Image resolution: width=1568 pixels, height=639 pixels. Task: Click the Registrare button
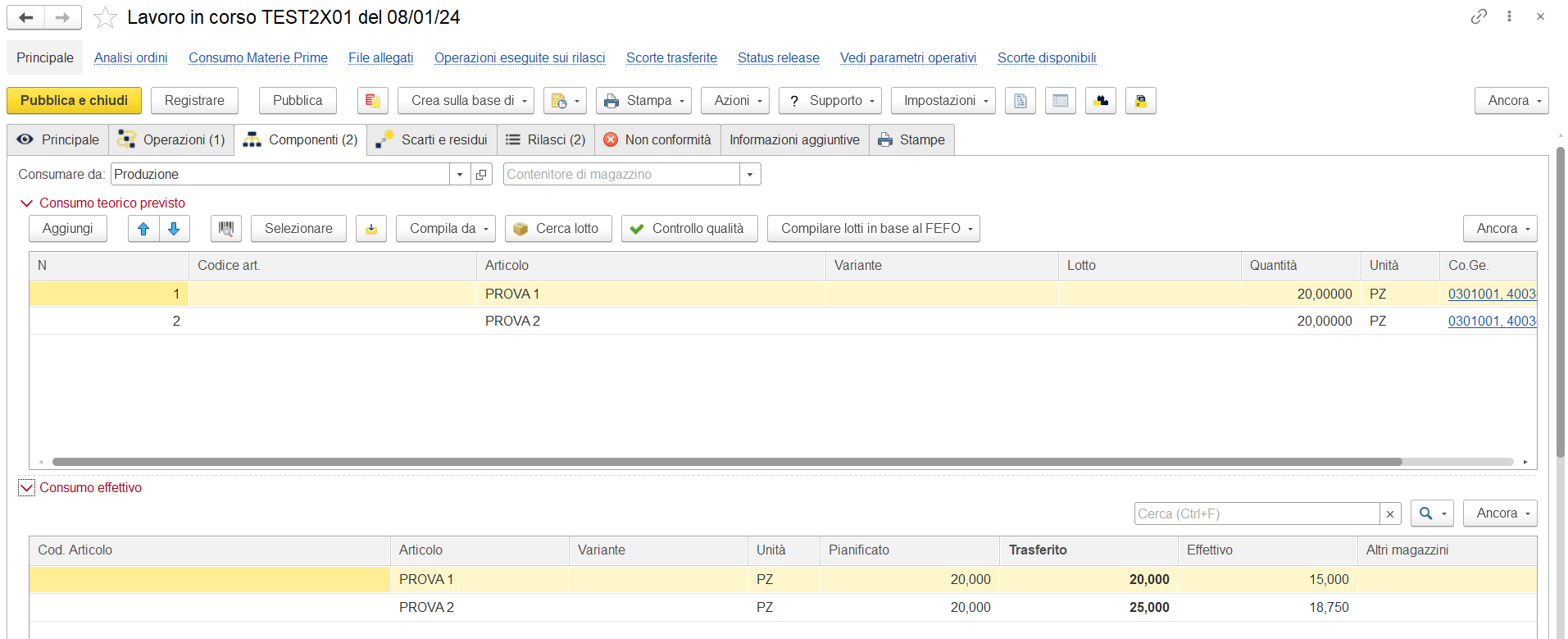coord(194,101)
